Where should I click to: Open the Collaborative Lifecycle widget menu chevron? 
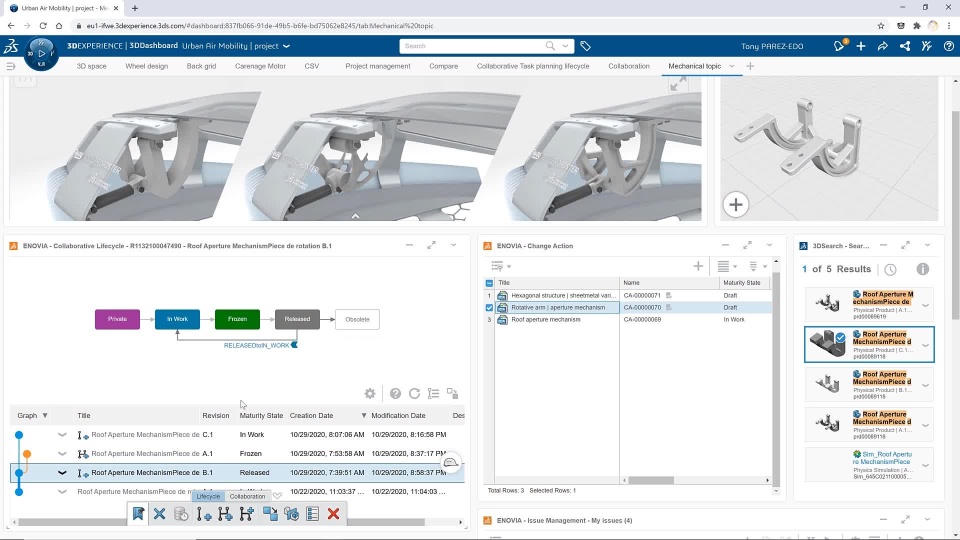click(x=454, y=245)
